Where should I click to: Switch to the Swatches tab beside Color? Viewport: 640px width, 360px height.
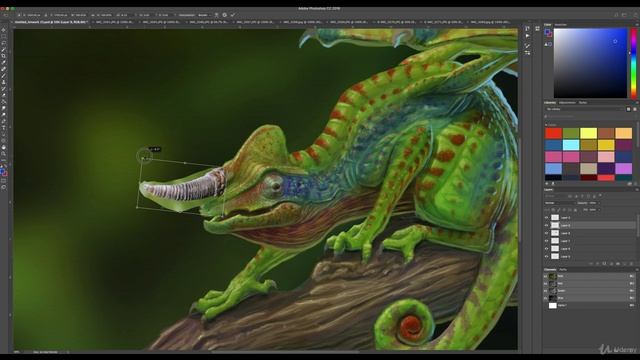(x=561, y=25)
